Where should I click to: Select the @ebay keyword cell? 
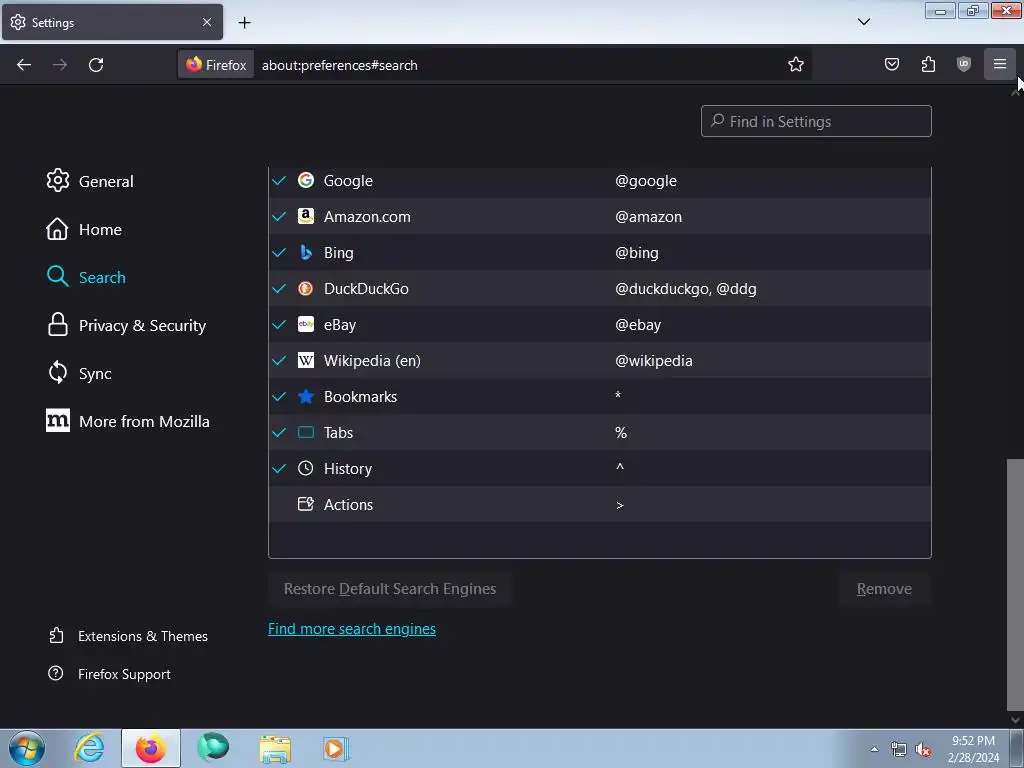638,325
